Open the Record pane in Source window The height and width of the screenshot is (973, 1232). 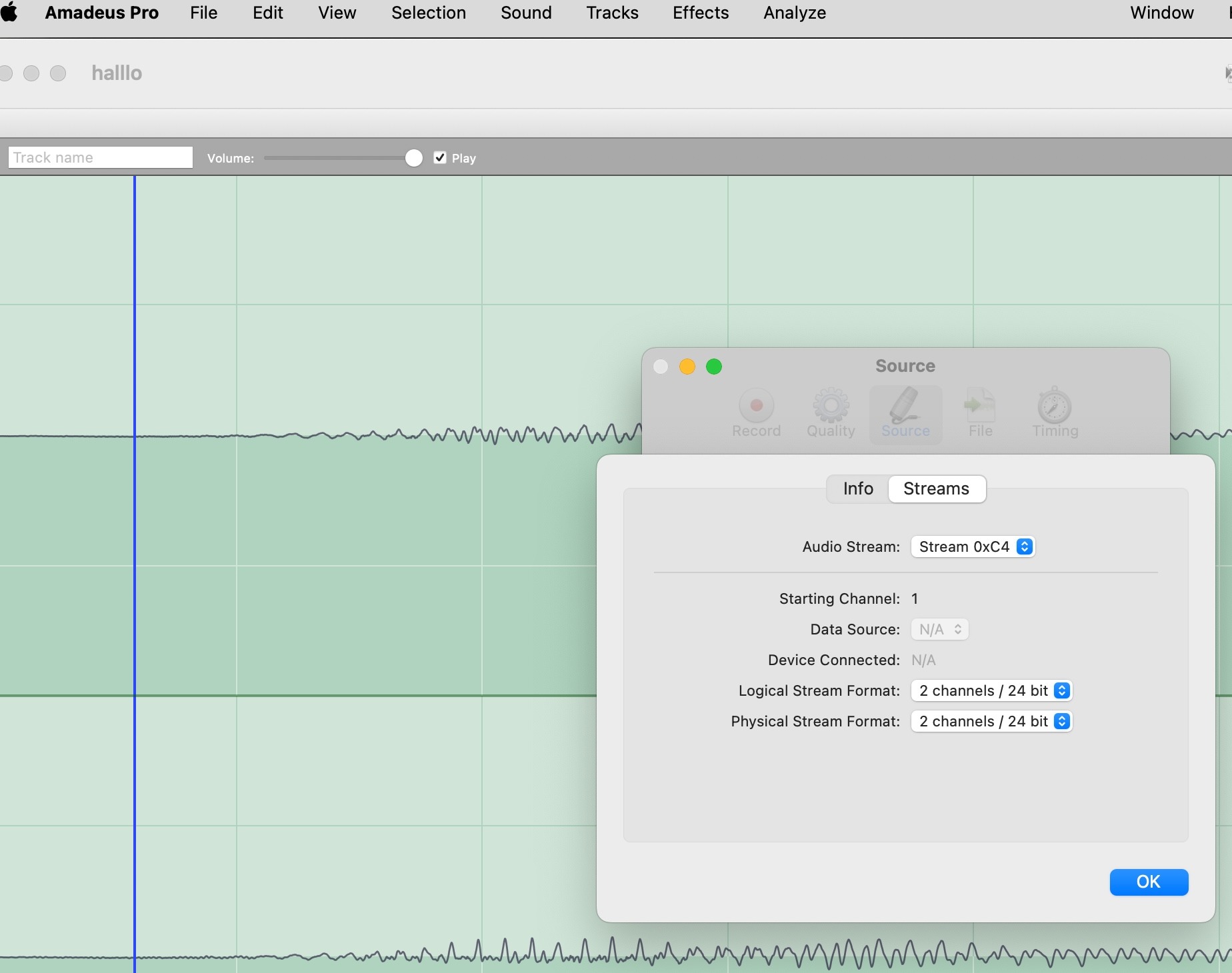coord(756,414)
